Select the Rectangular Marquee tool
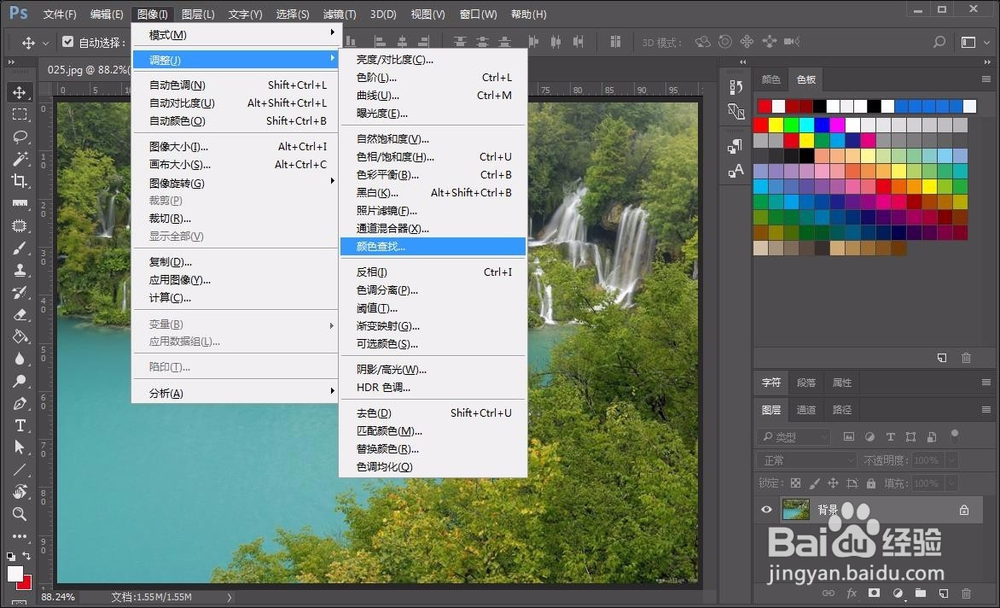This screenshot has width=1000, height=608. coord(20,115)
